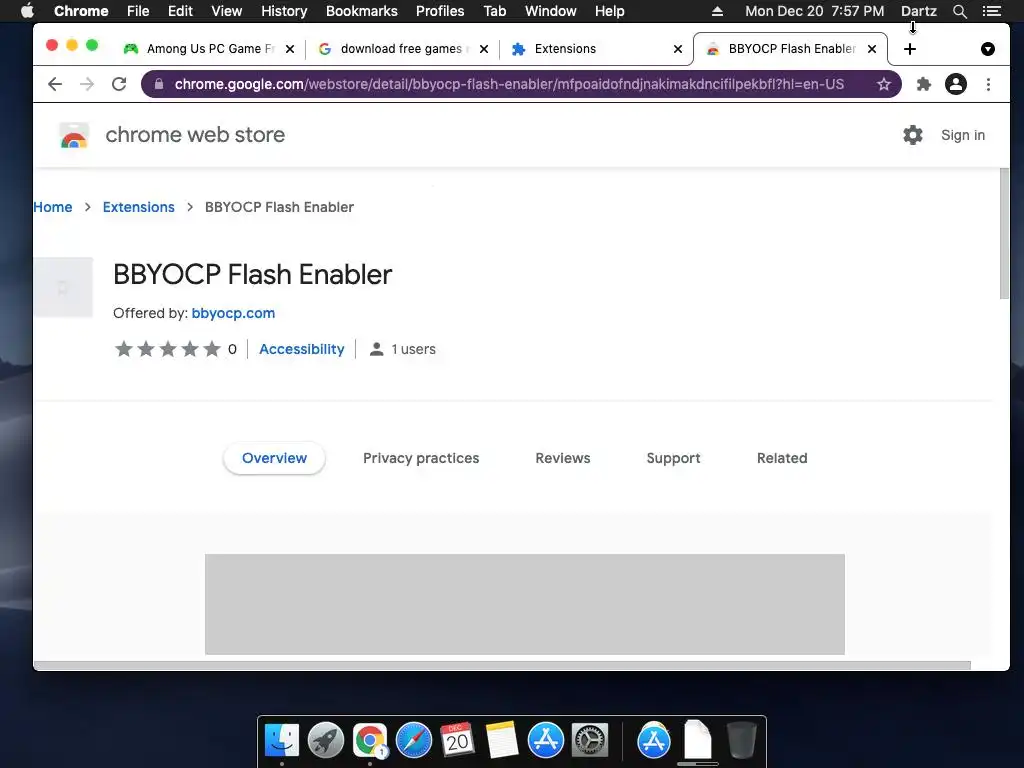Open the History menu
This screenshot has height=768, width=1024.
[x=284, y=11]
